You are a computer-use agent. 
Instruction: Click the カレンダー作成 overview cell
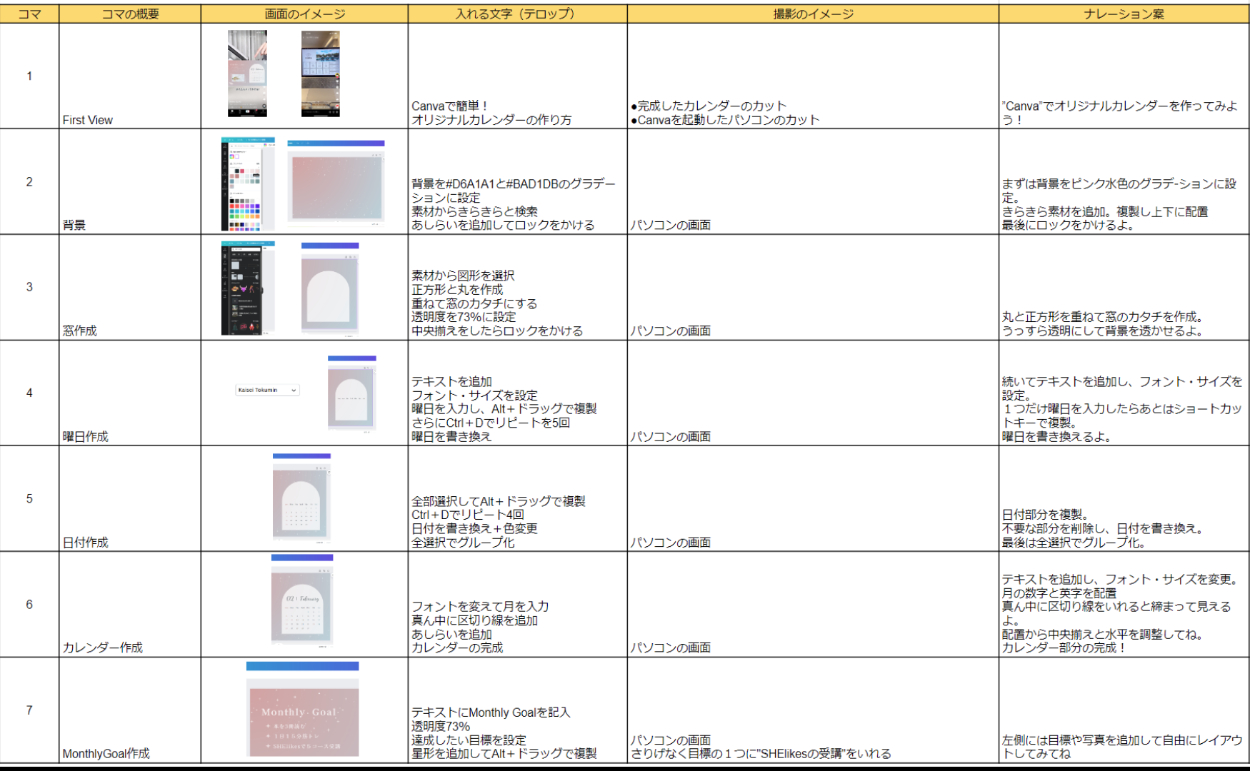[130, 604]
